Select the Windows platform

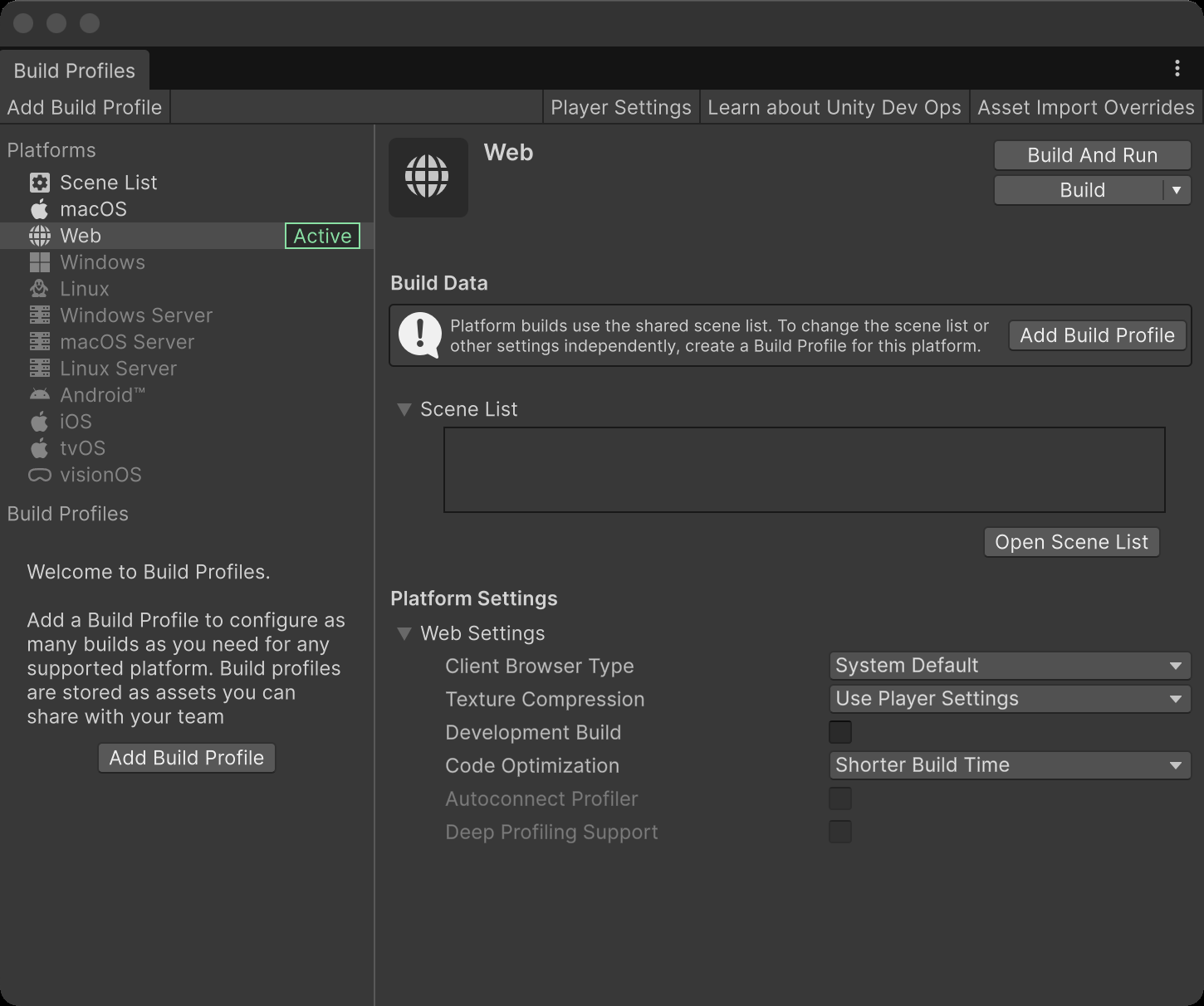[x=187, y=262]
